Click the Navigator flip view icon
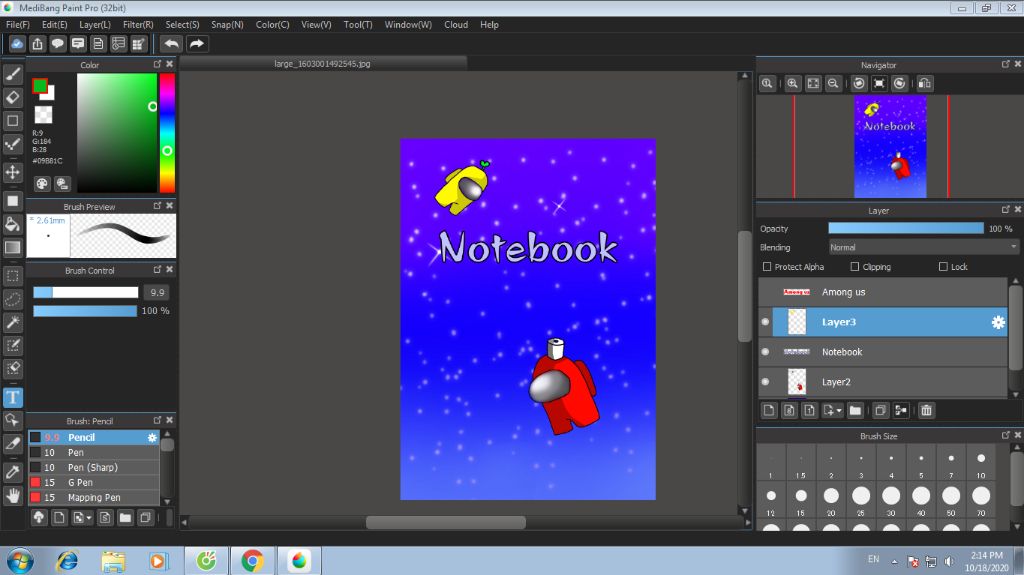This screenshot has height=575, width=1024. point(924,84)
